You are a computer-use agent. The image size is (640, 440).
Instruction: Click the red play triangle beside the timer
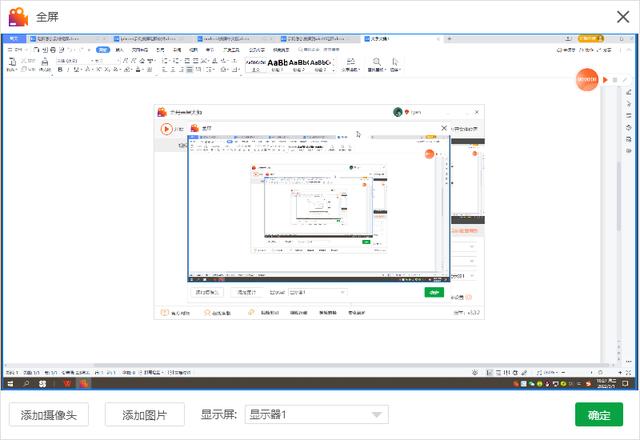coord(604,79)
